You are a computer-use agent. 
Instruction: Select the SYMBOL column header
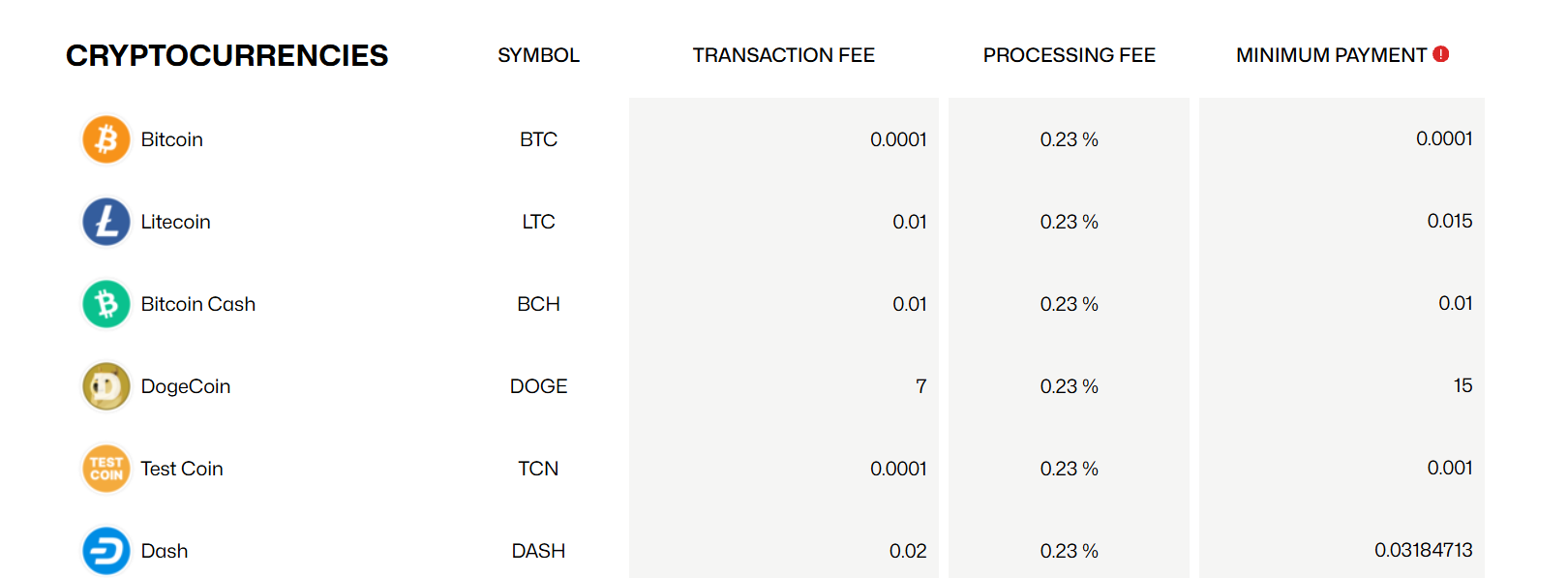tap(538, 55)
